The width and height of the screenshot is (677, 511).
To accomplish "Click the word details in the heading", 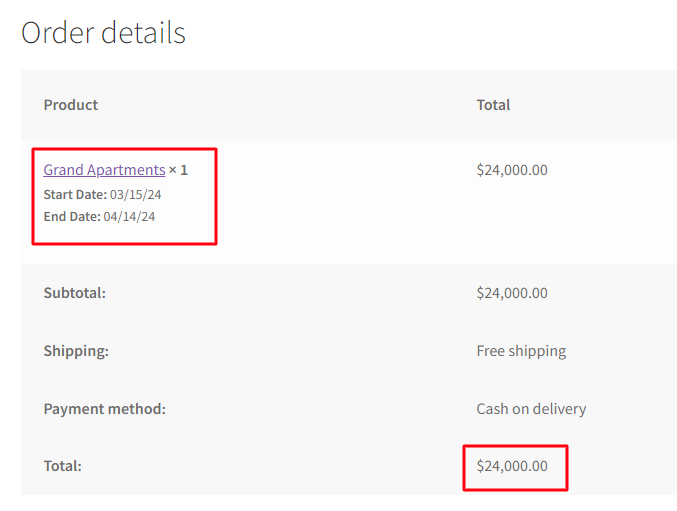I will click(143, 33).
